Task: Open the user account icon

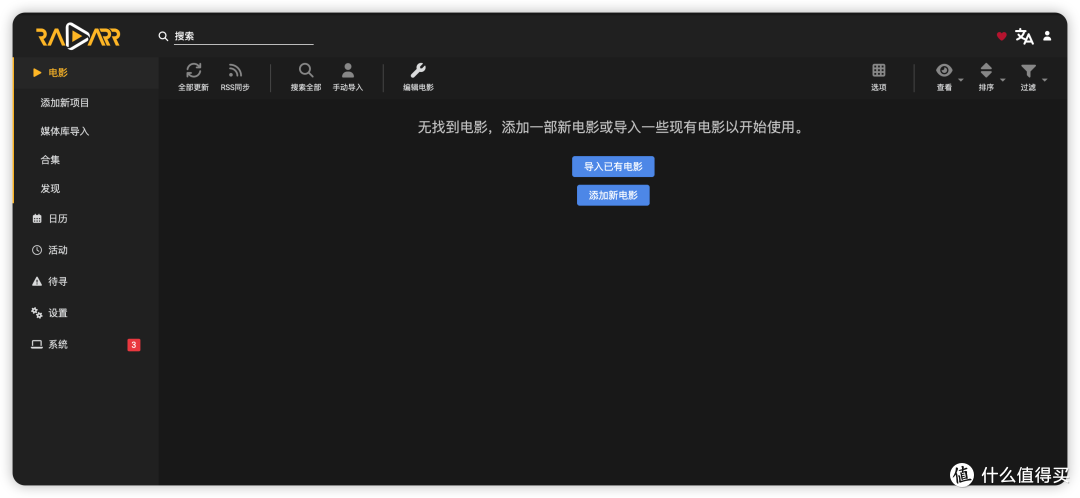Action: 1047,36
